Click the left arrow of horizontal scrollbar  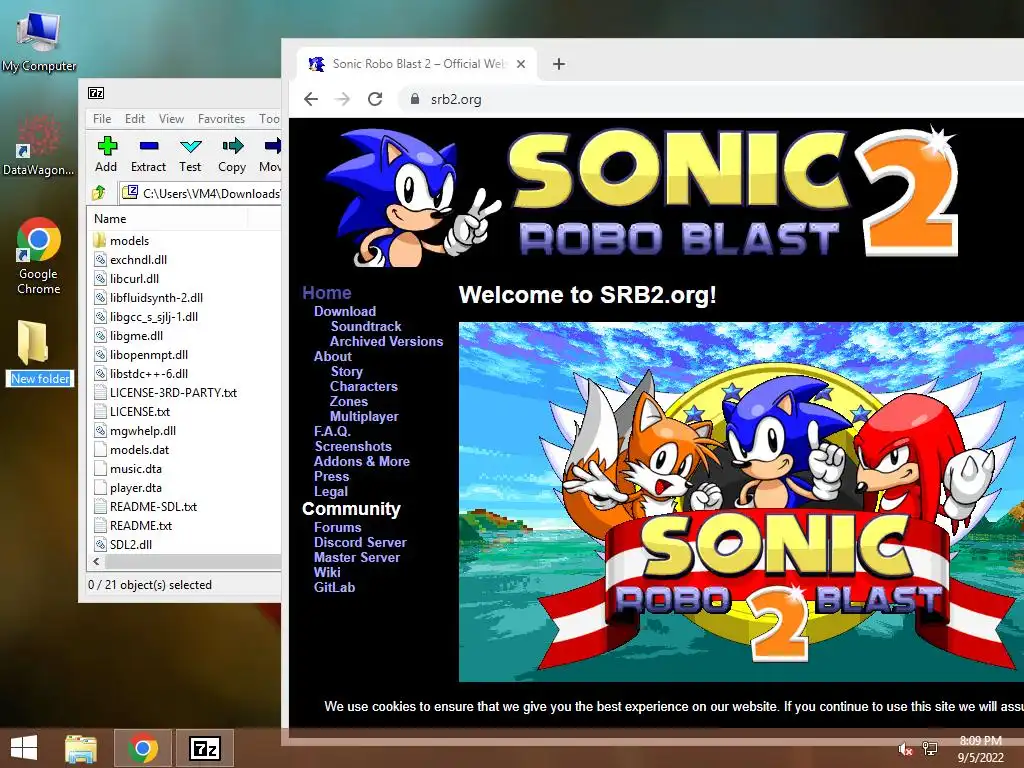point(97,562)
